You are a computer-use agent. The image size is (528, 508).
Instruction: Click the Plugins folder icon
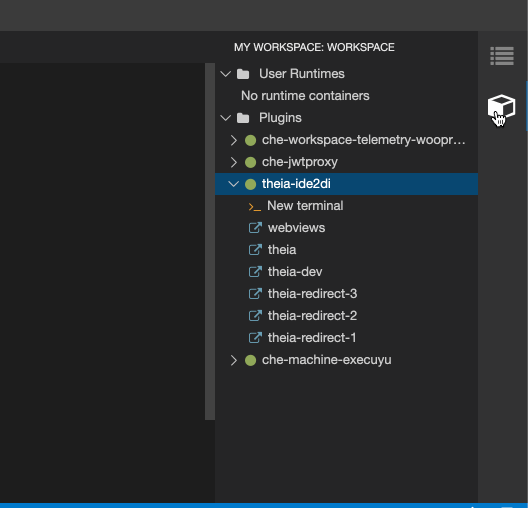[243, 118]
